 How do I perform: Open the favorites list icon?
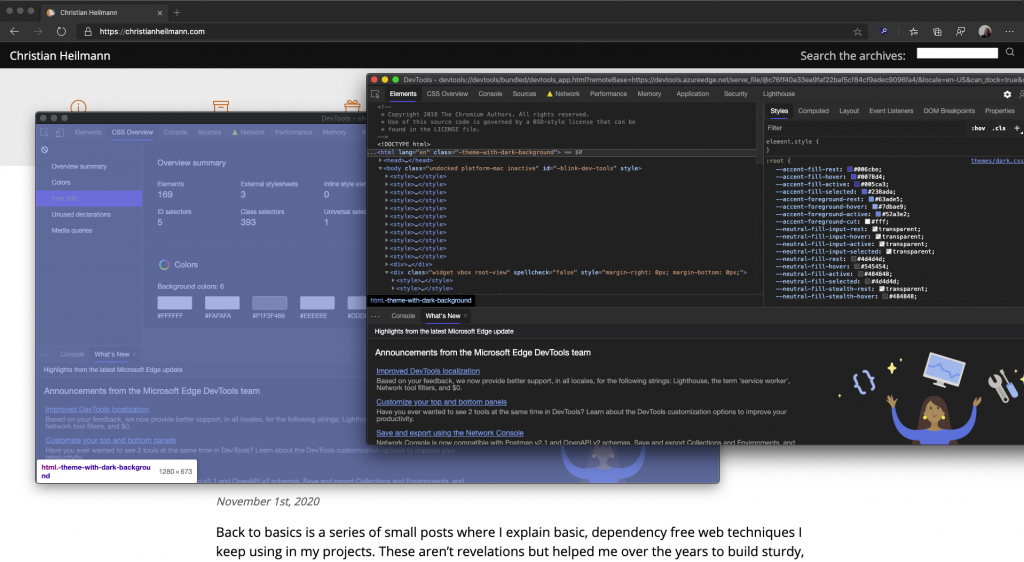[914, 31]
